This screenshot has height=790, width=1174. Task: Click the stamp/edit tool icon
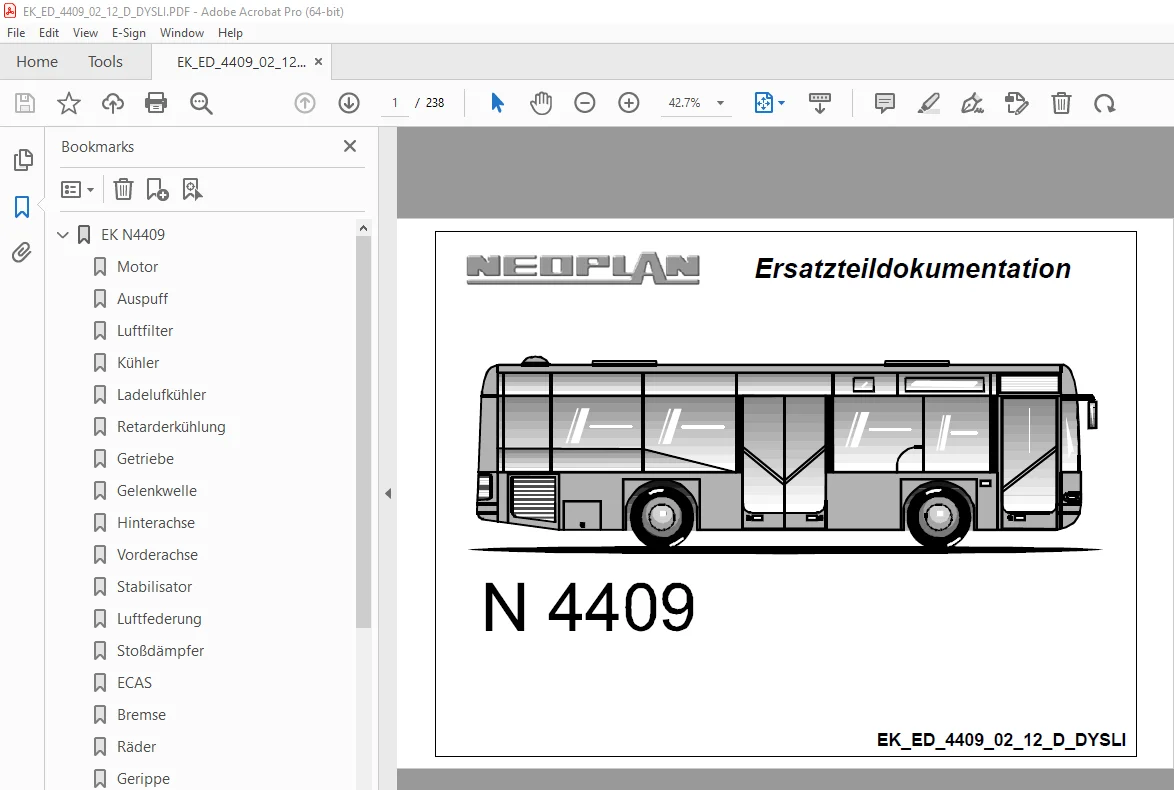1016,103
